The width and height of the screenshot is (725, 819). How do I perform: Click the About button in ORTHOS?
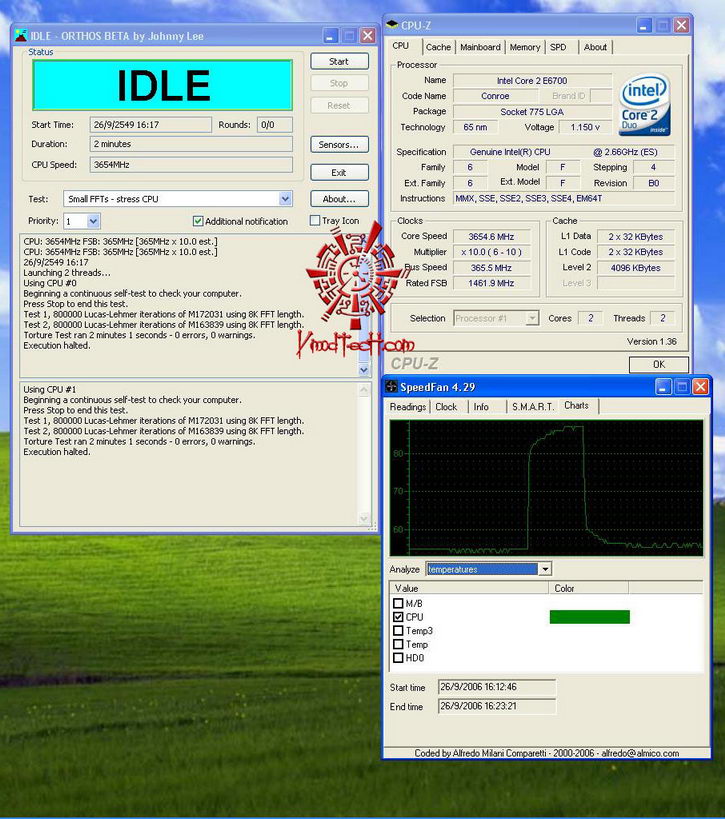pos(340,198)
